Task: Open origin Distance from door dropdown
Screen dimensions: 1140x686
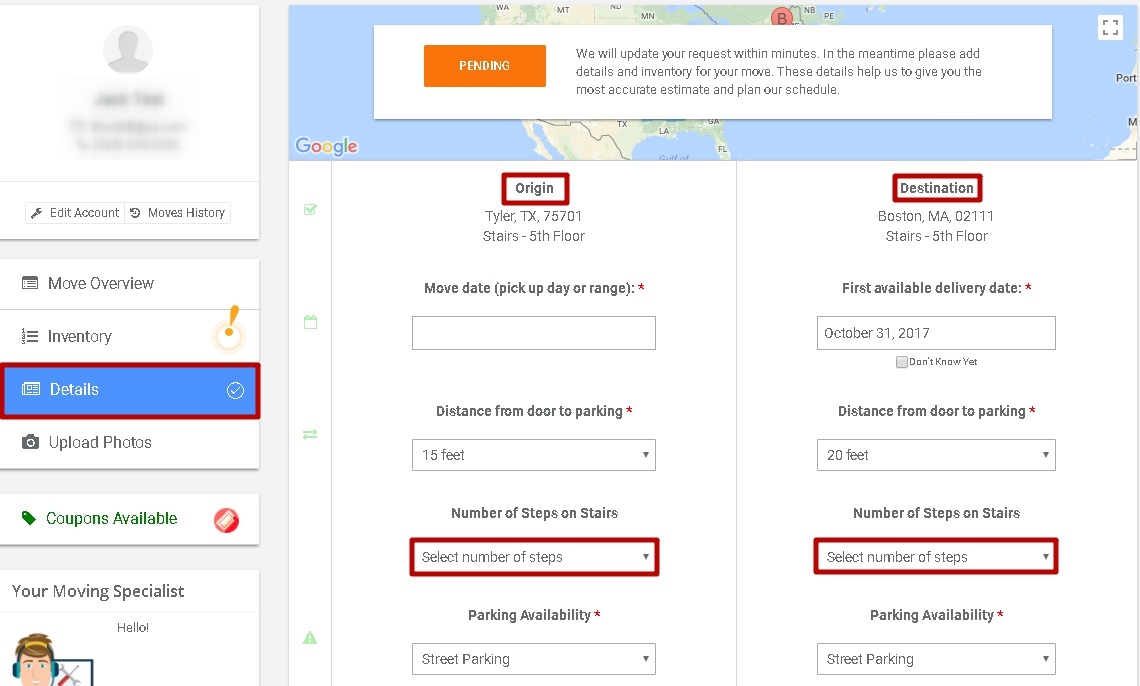Action: 534,455
